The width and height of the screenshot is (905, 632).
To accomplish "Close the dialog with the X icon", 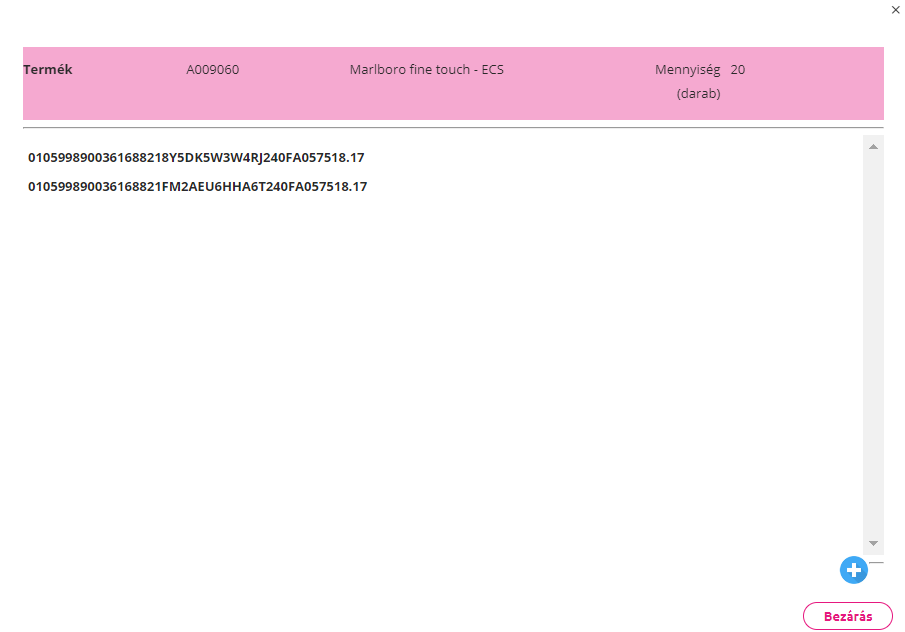I will click(895, 10).
